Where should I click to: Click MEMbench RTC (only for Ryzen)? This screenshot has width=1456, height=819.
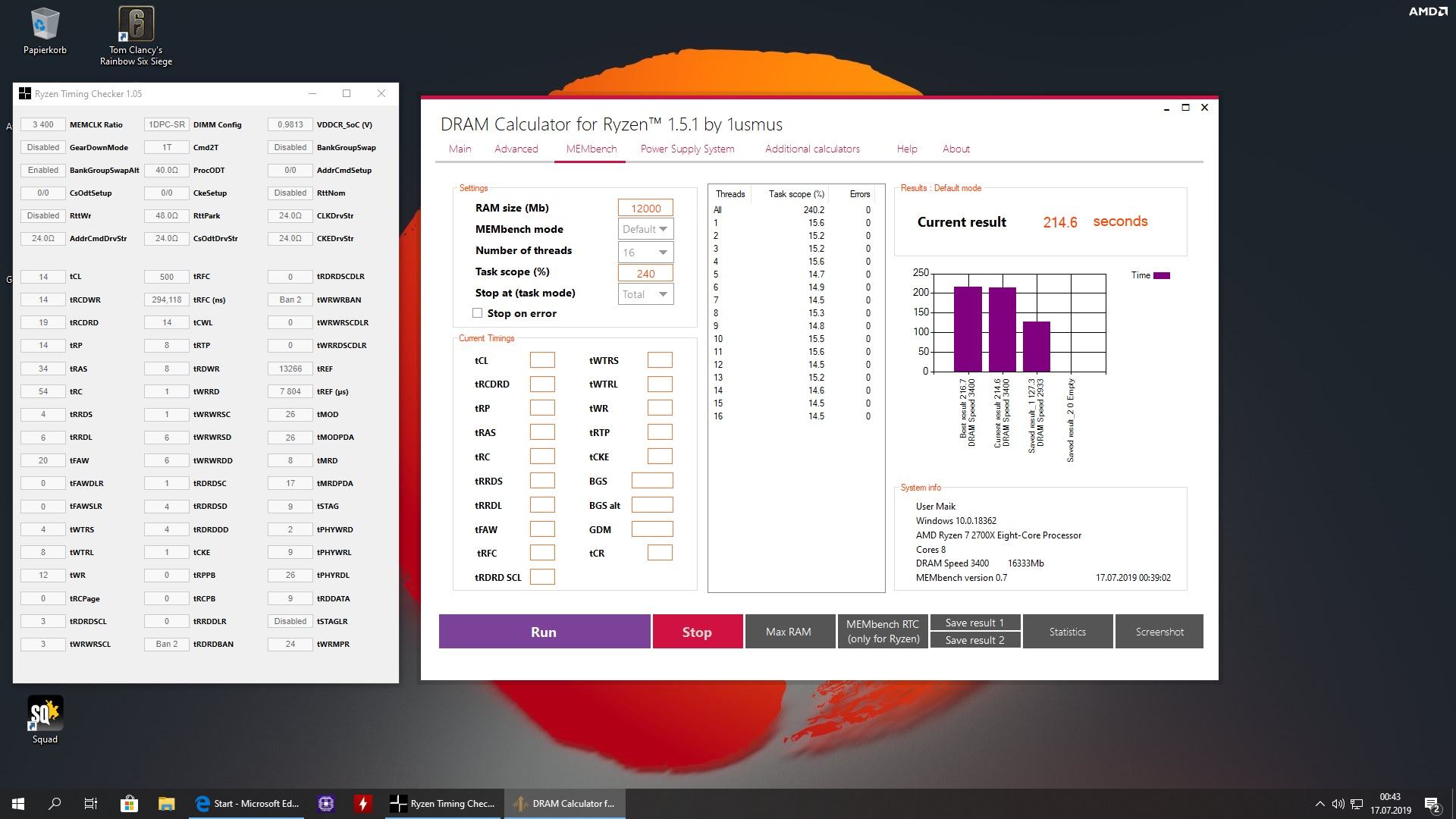pos(883,632)
